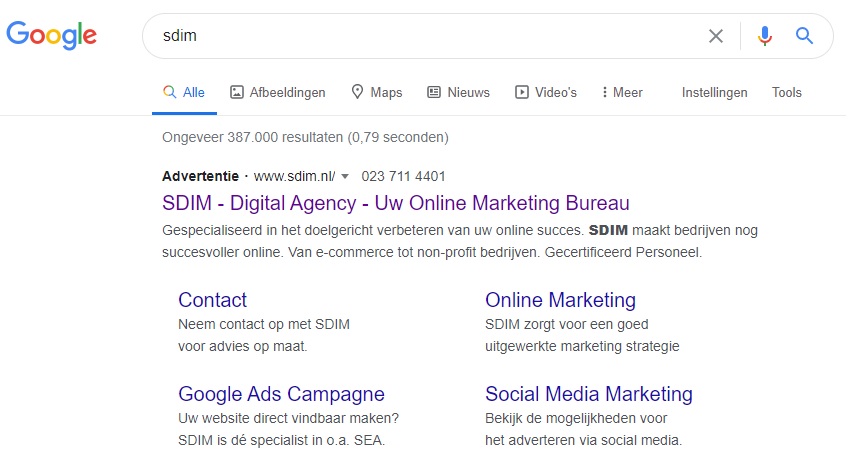The image size is (848, 475).
Task: Open the Tools options
Action: point(786,93)
